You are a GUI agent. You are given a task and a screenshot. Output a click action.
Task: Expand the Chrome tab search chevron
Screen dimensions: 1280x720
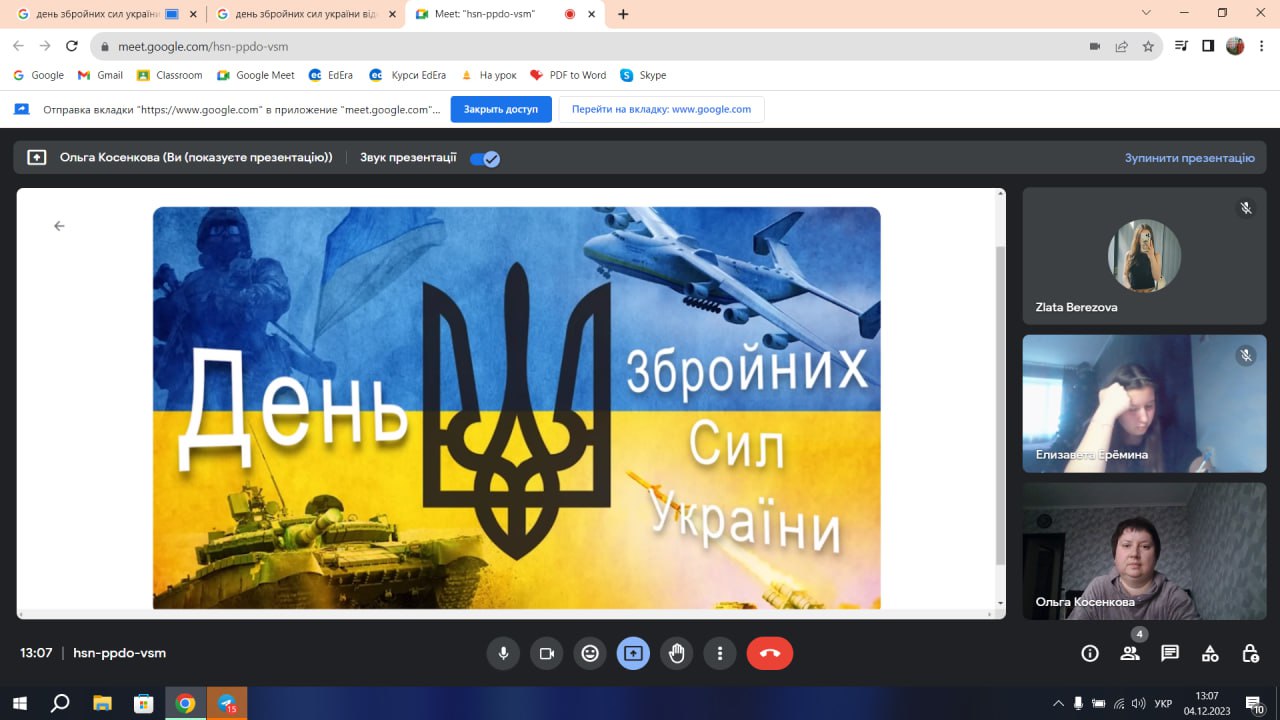tap(1146, 13)
